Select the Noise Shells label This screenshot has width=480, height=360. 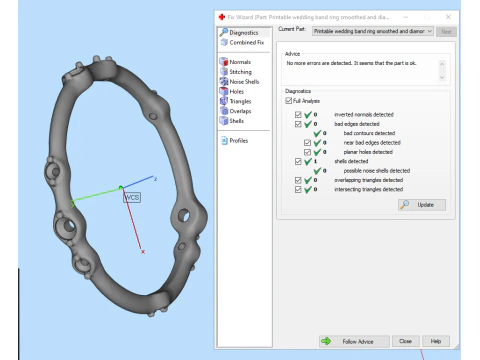click(x=244, y=81)
